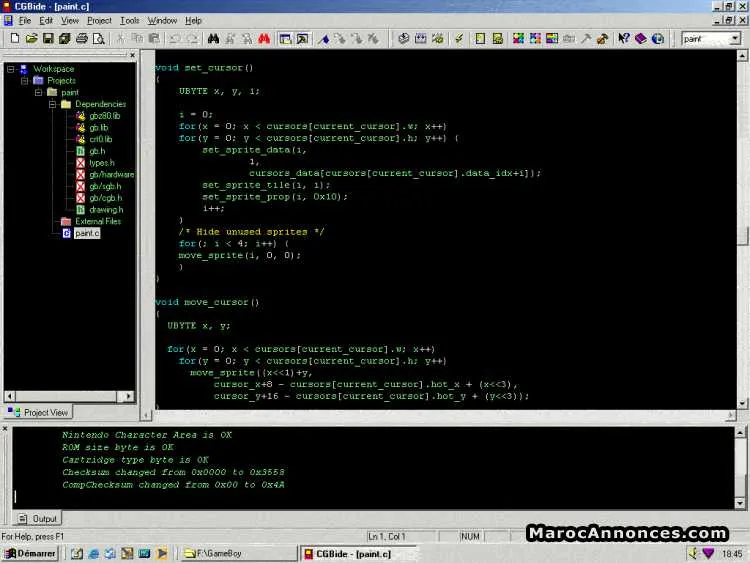Click the green rebuild icon
This screenshot has height=563, width=750.
[437, 39]
